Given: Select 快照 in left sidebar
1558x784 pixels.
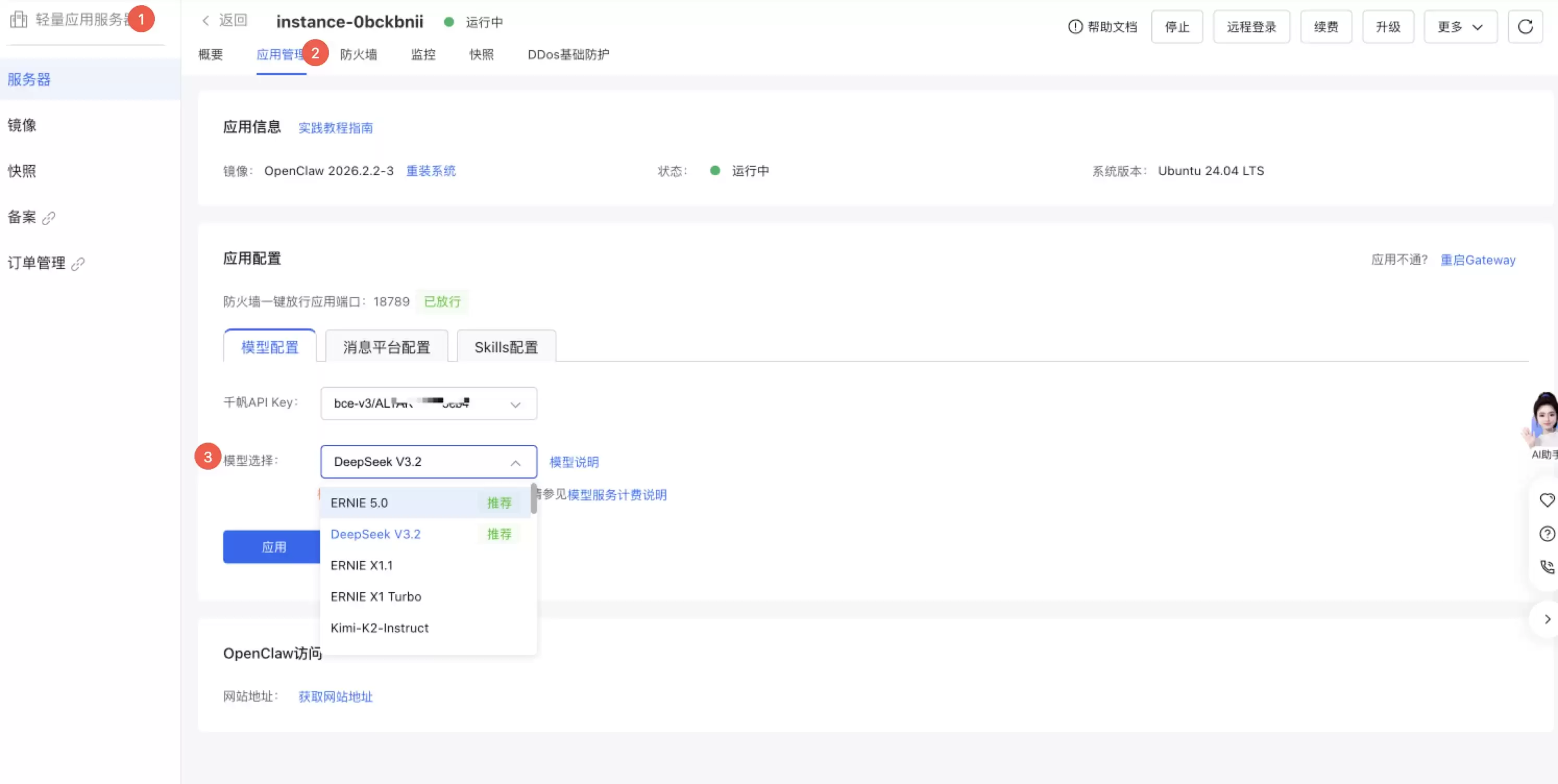Looking at the screenshot, I should 22,171.
